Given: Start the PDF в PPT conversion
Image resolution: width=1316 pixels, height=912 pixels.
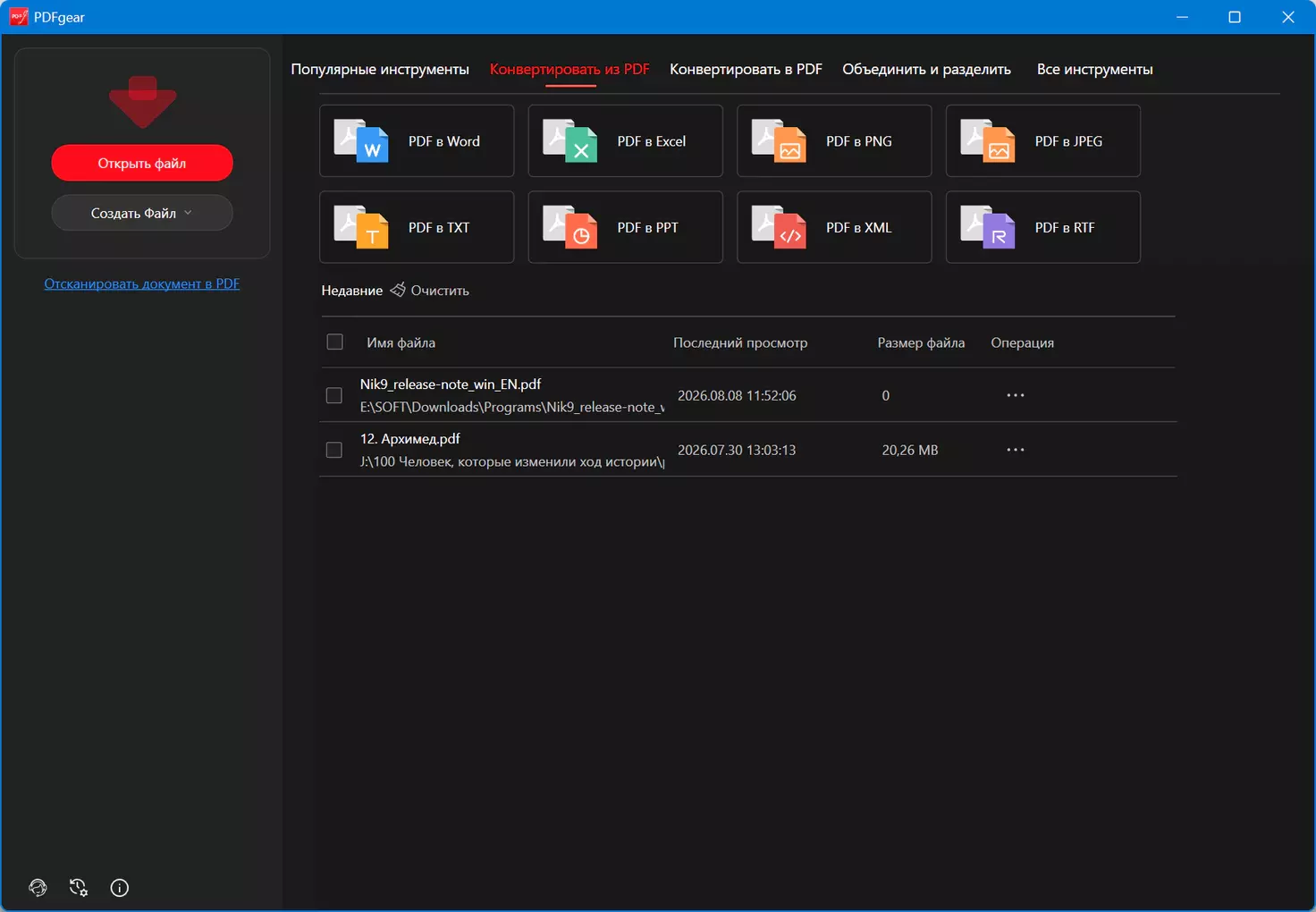Looking at the screenshot, I should (x=625, y=227).
